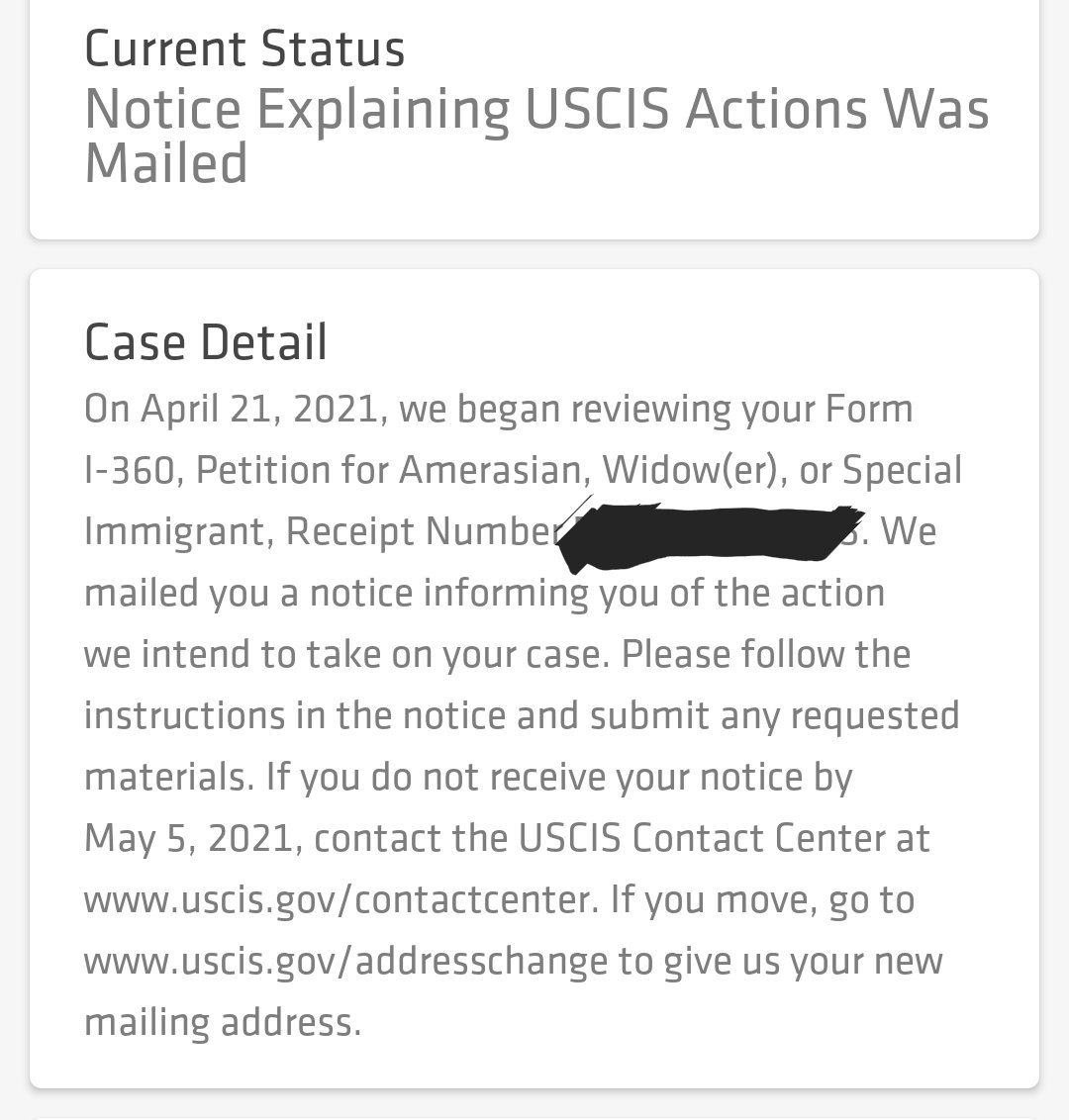The image size is (1069, 1120).
Task: Click the Receipt Number label
Action: pos(428,532)
